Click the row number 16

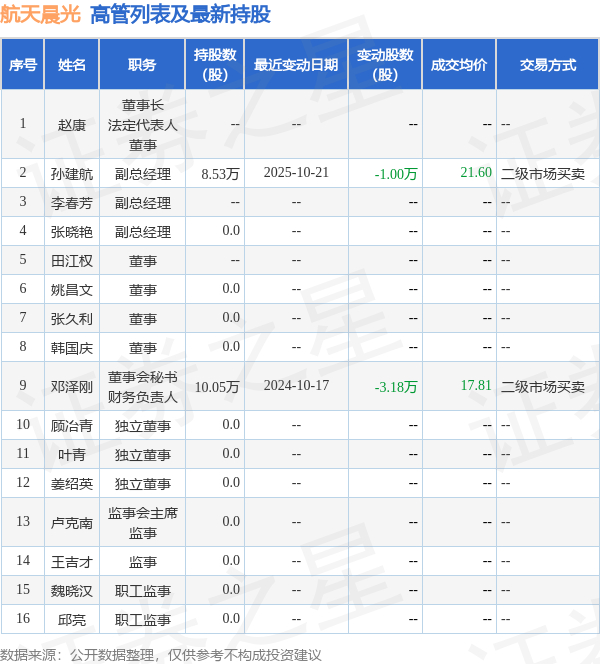23,618
